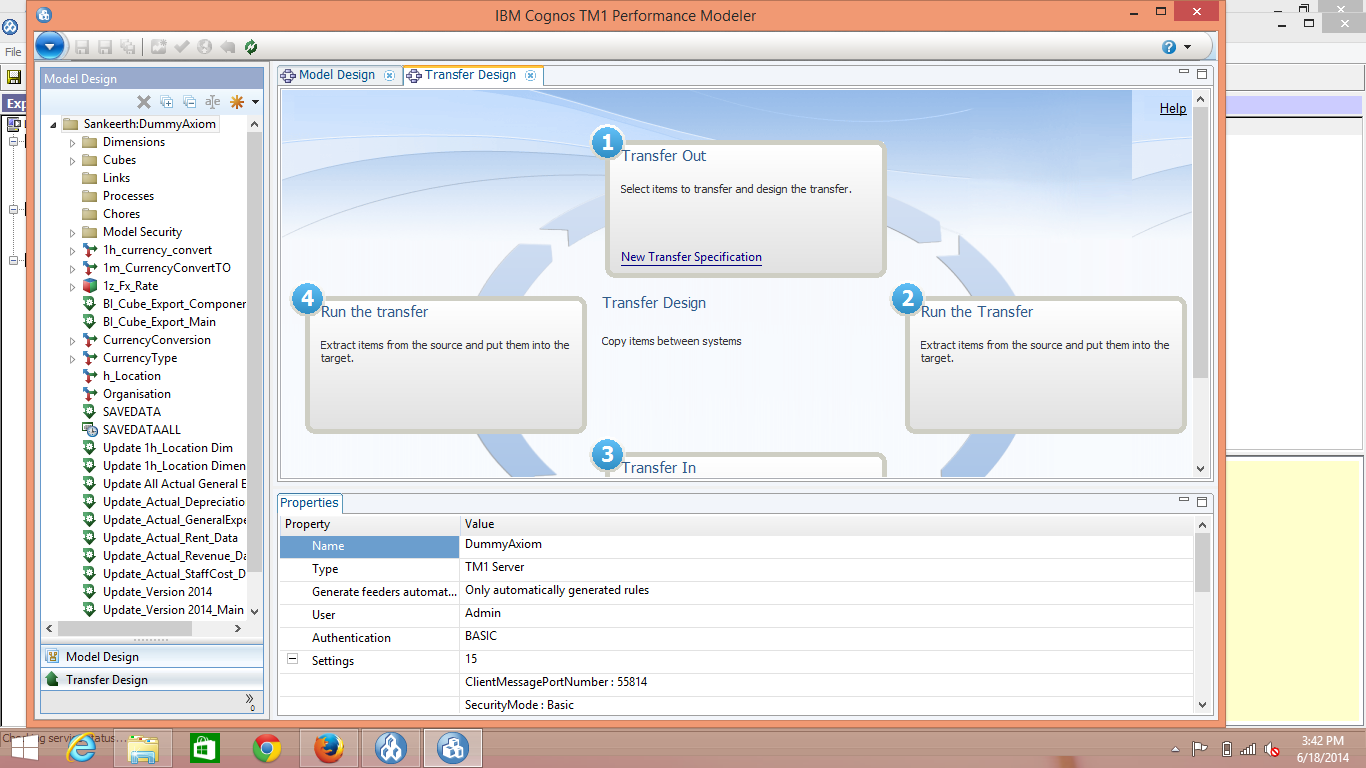The width and height of the screenshot is (1366, 768).
Task: Expand the Model Security folder
Action: pos(72,233)
